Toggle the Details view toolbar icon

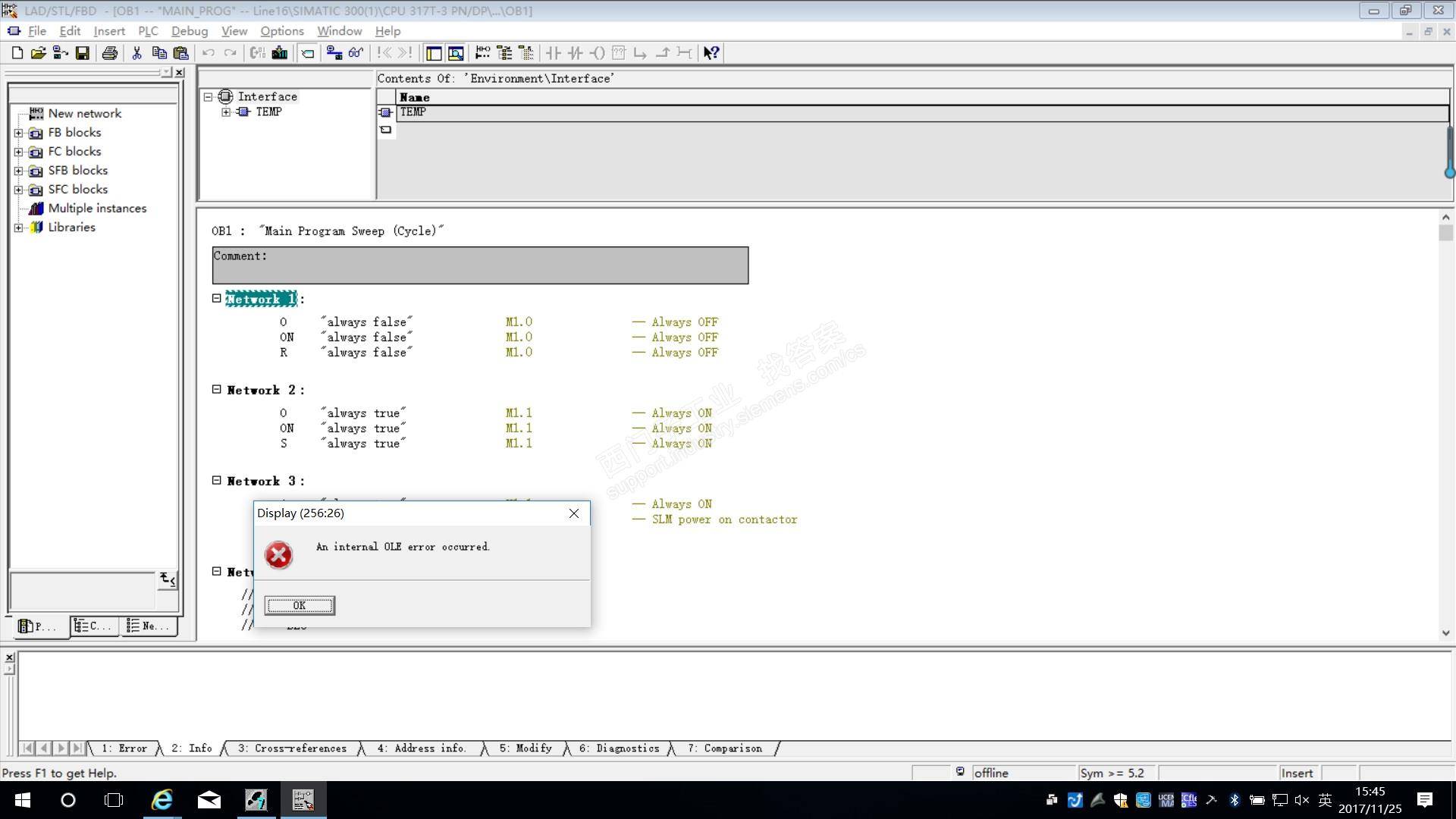(x=456, y=53)
